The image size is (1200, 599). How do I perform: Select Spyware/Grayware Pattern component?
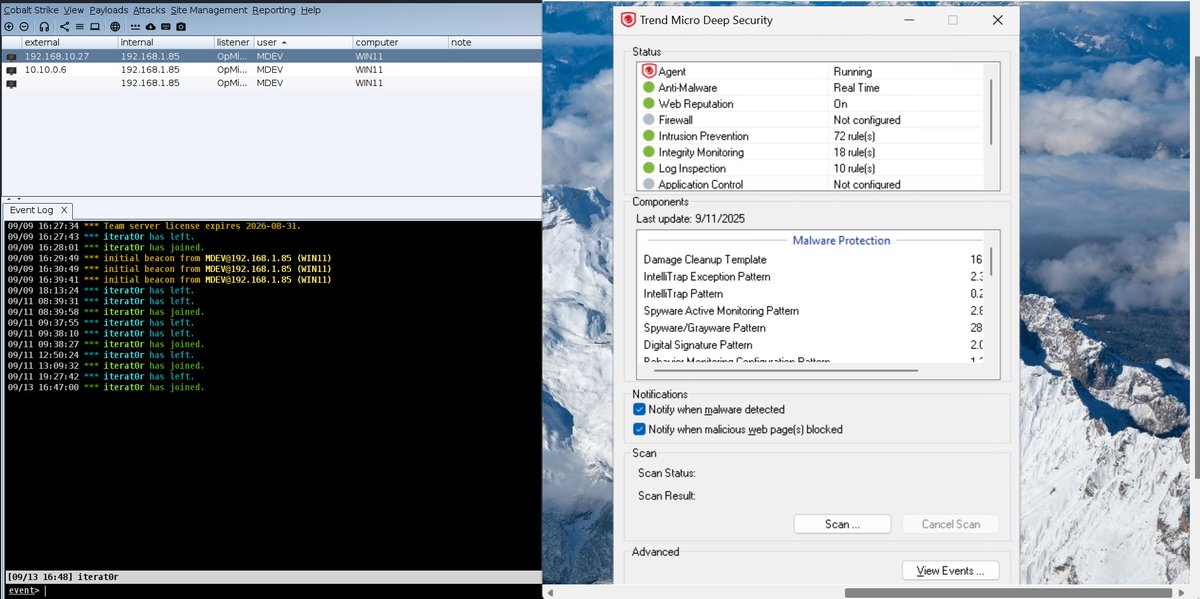tap(704, 328)
